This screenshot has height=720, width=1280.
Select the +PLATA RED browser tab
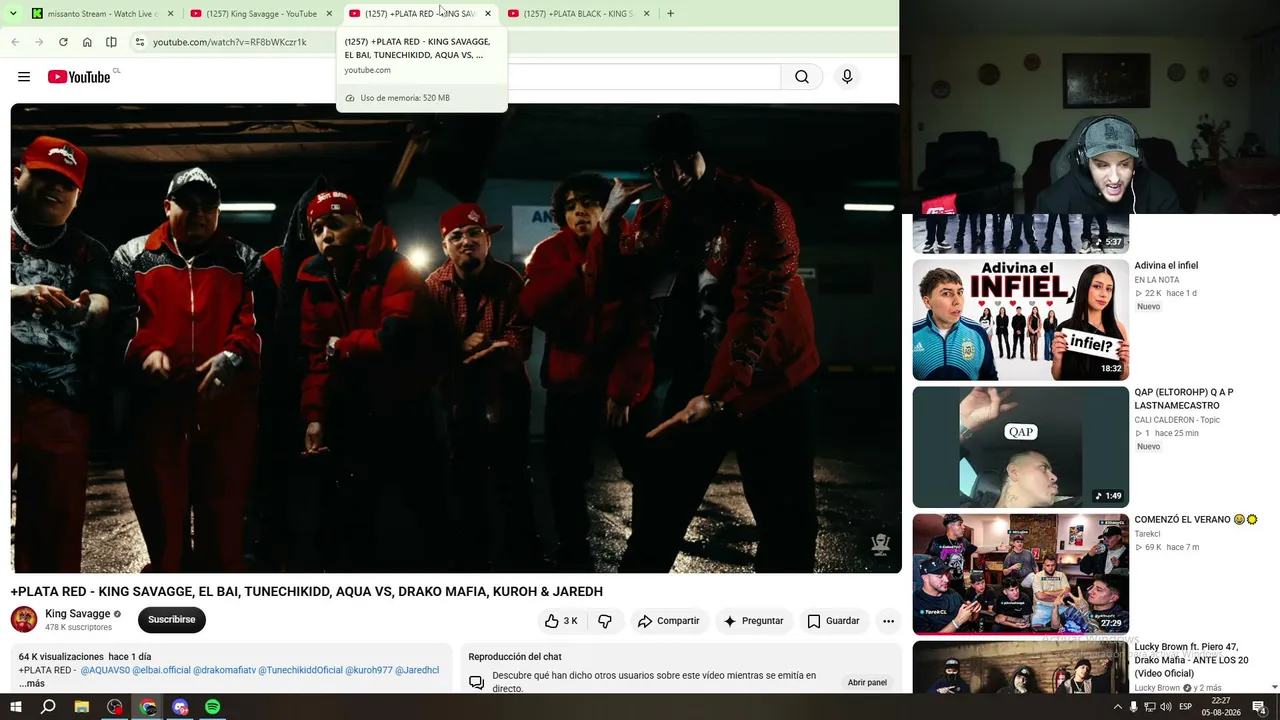coord(420,13)
